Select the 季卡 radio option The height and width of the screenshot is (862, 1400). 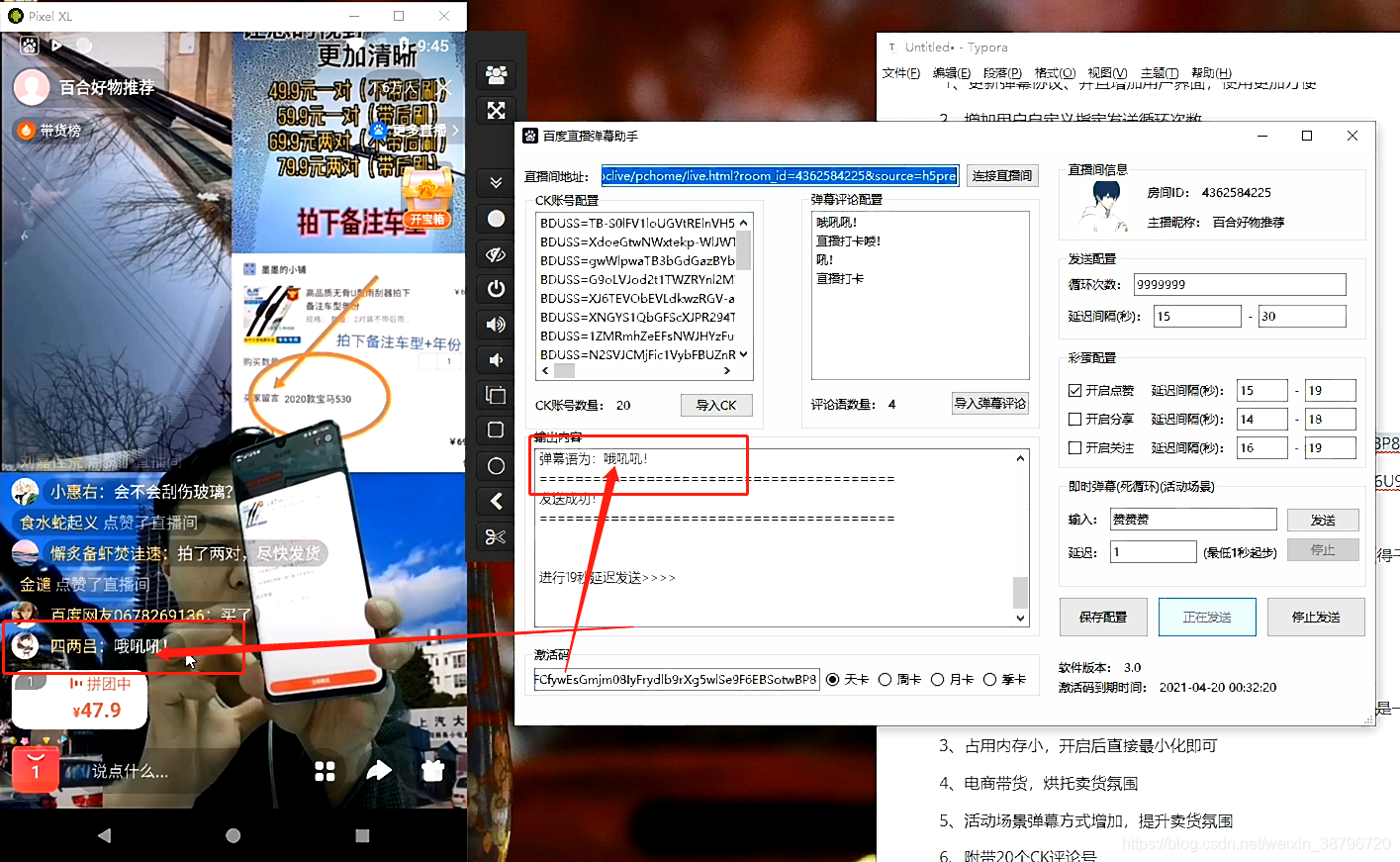[x=989, y=679]
